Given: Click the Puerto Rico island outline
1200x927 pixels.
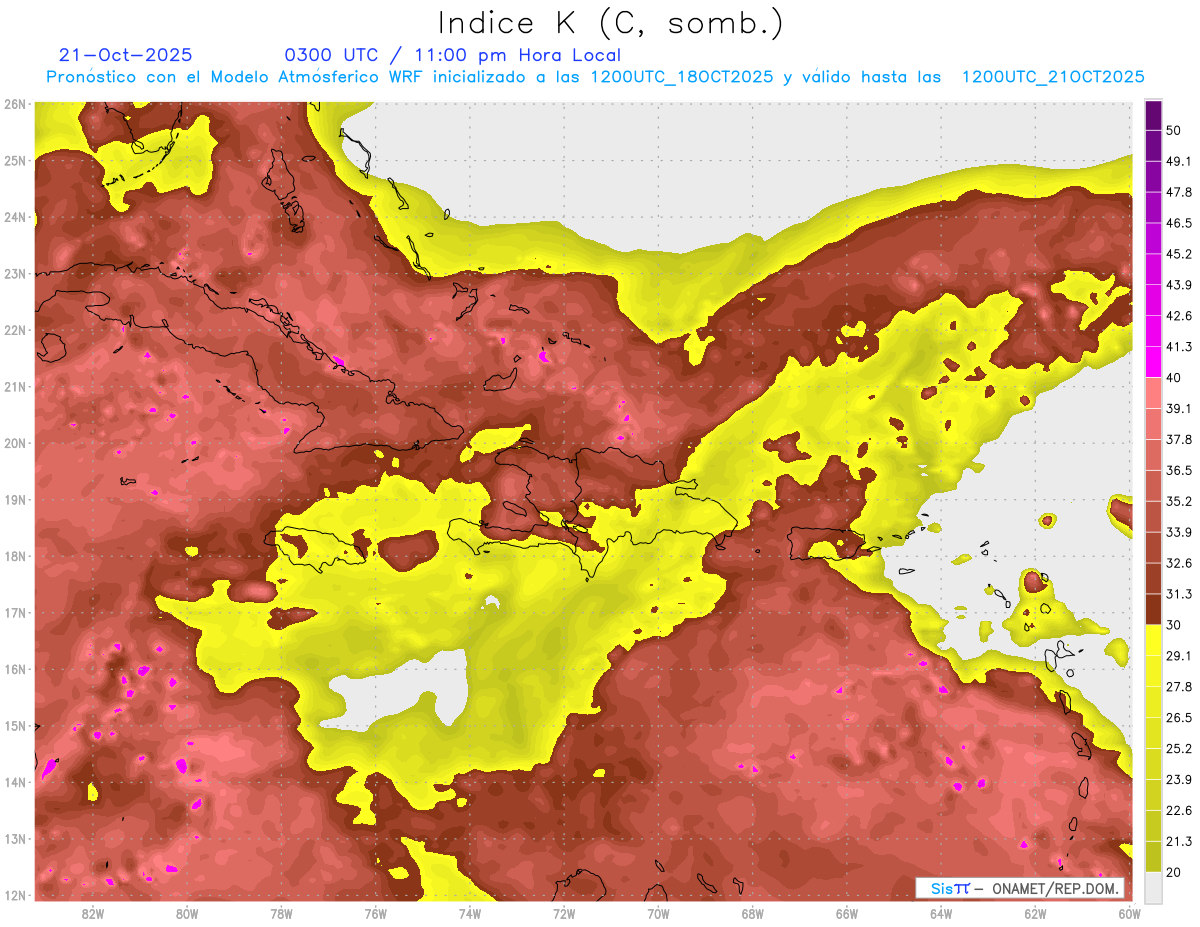Looking at the screenshot, I should pyautogui.click(x=822, y=542).
